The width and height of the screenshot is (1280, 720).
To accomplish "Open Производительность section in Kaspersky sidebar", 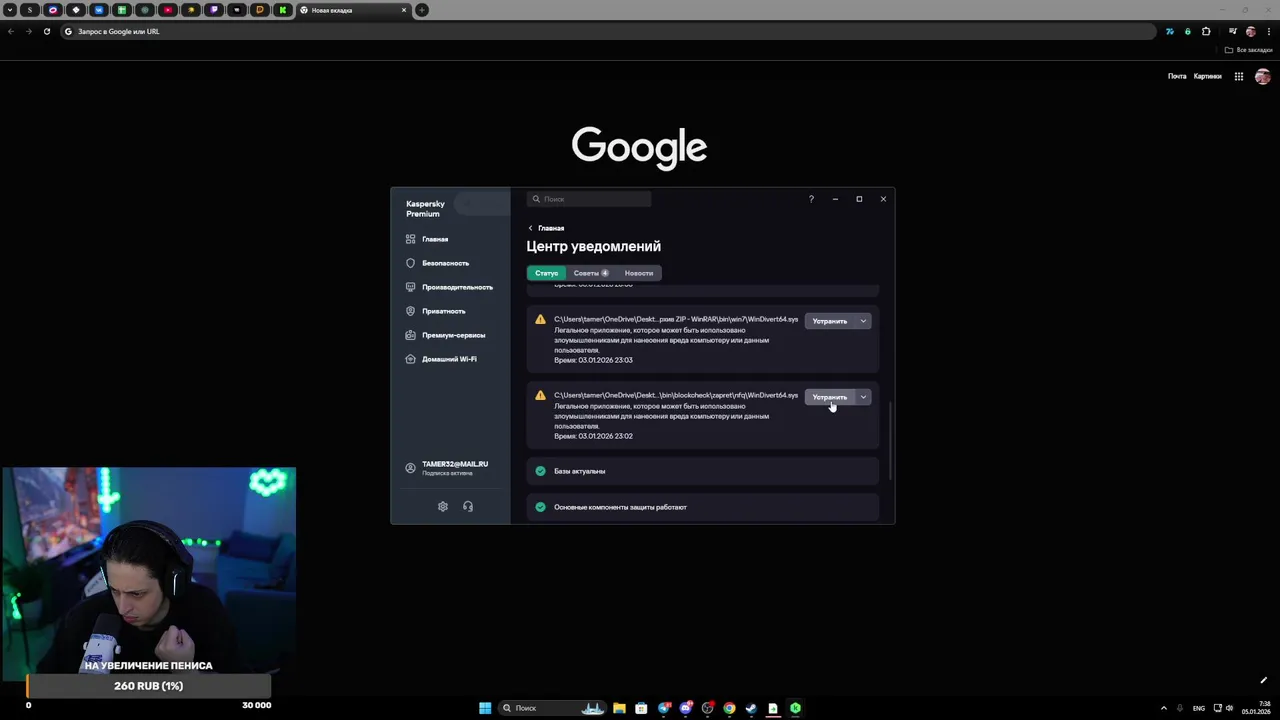I will [449, 287].
